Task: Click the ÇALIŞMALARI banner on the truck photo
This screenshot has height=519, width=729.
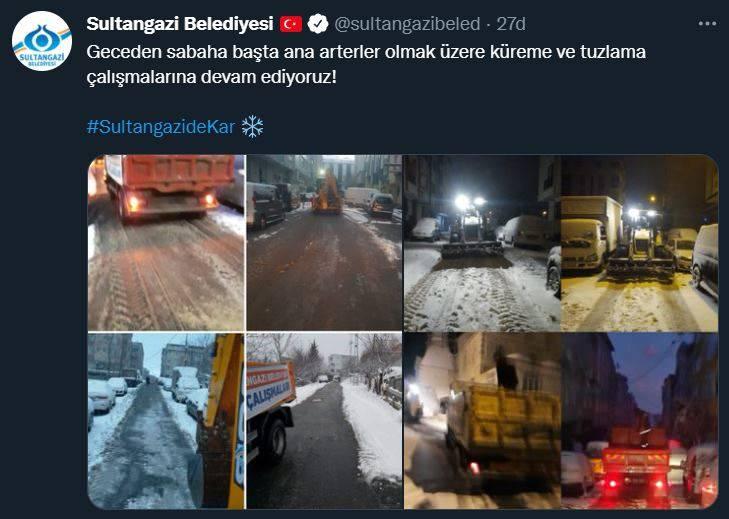Action: click(x=271, y=389)
